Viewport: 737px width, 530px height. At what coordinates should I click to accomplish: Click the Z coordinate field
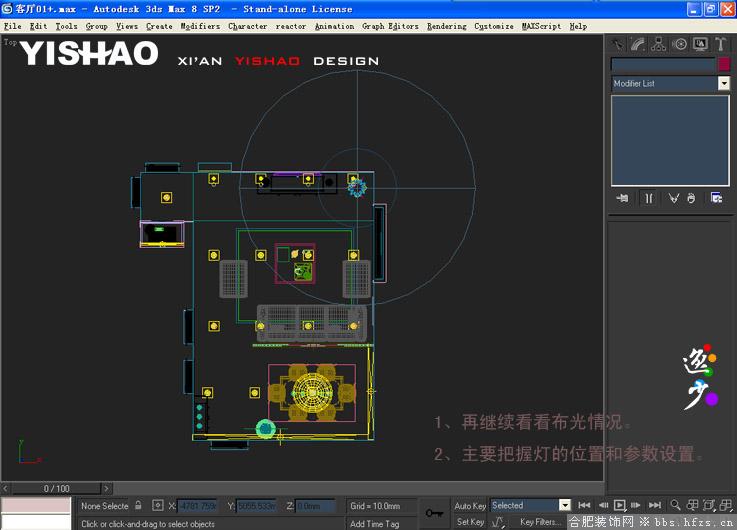click(315, 506)
